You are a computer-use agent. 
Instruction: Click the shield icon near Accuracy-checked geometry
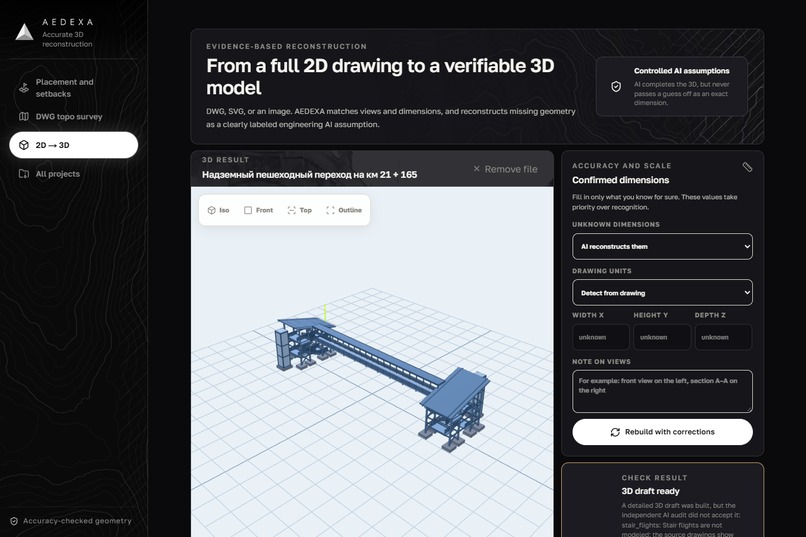pos(14,521)
